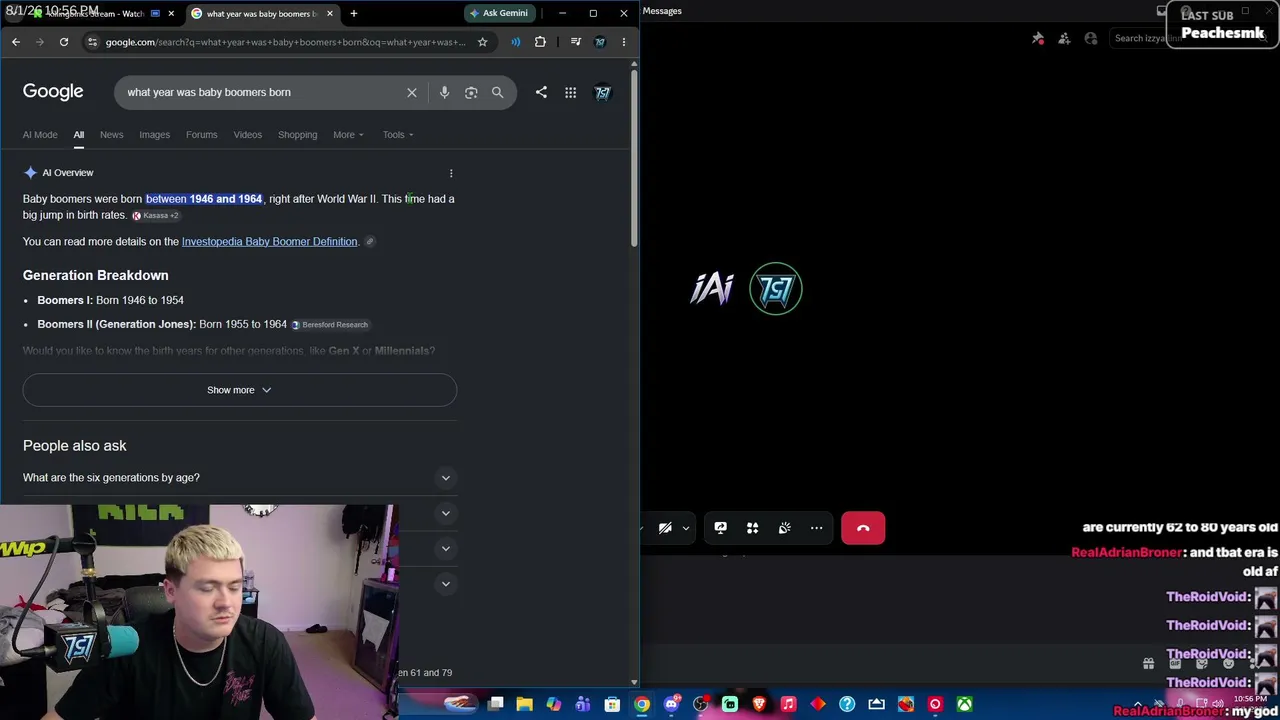The height and width of the screenshot is (720, 1280).
Task: Click the 'Generation Breakdown' heading
Action: point(96,276)
